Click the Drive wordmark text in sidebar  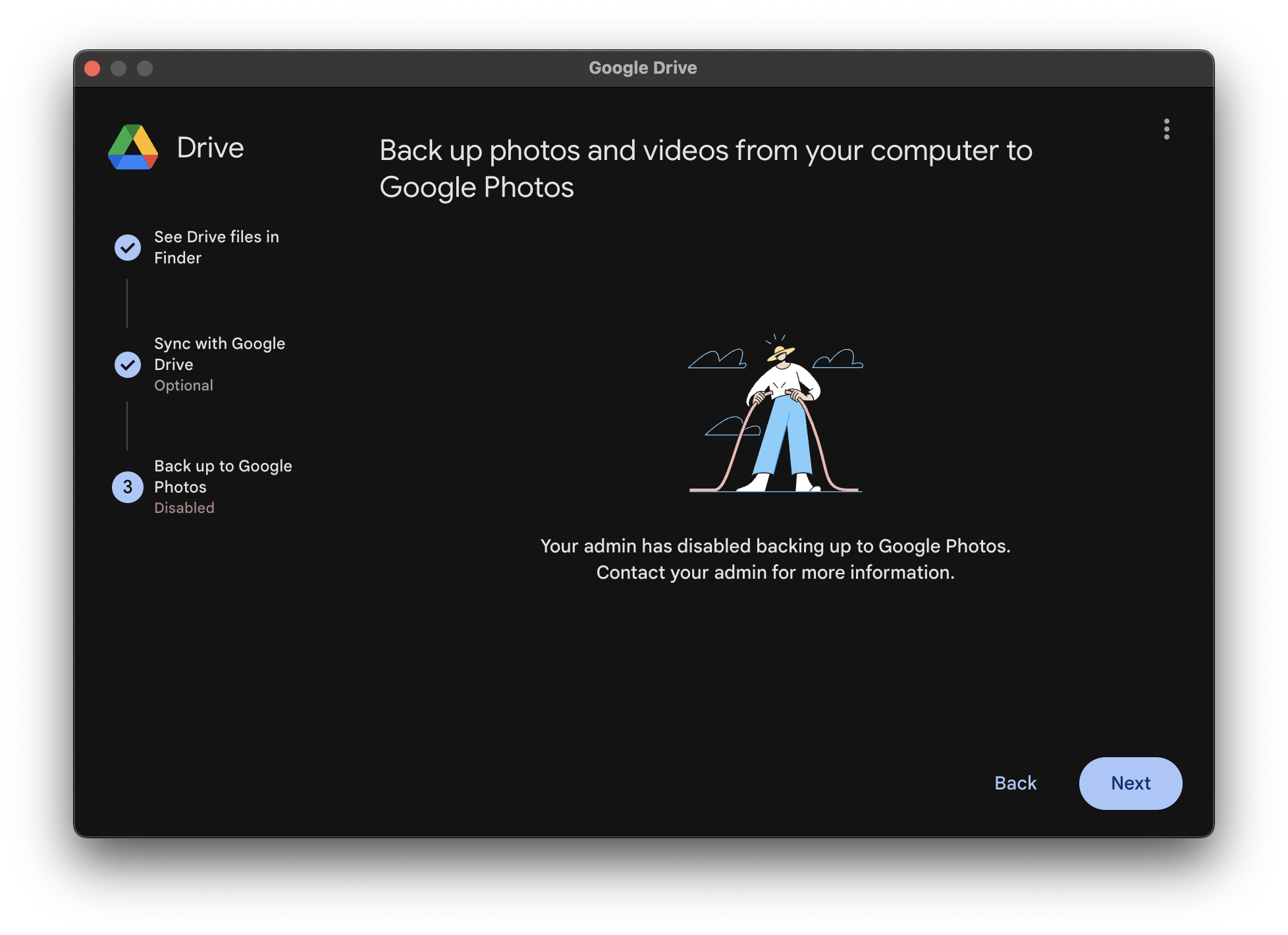210,147
